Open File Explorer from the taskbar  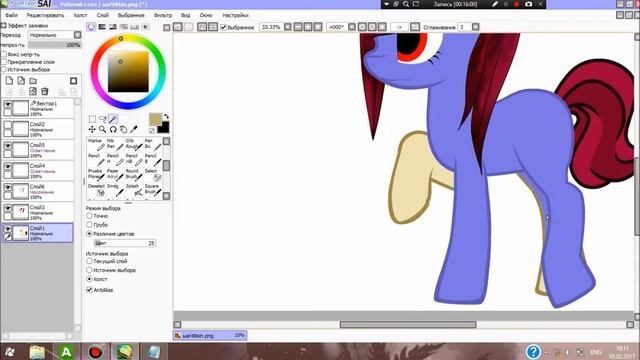[x=37, y=352]
